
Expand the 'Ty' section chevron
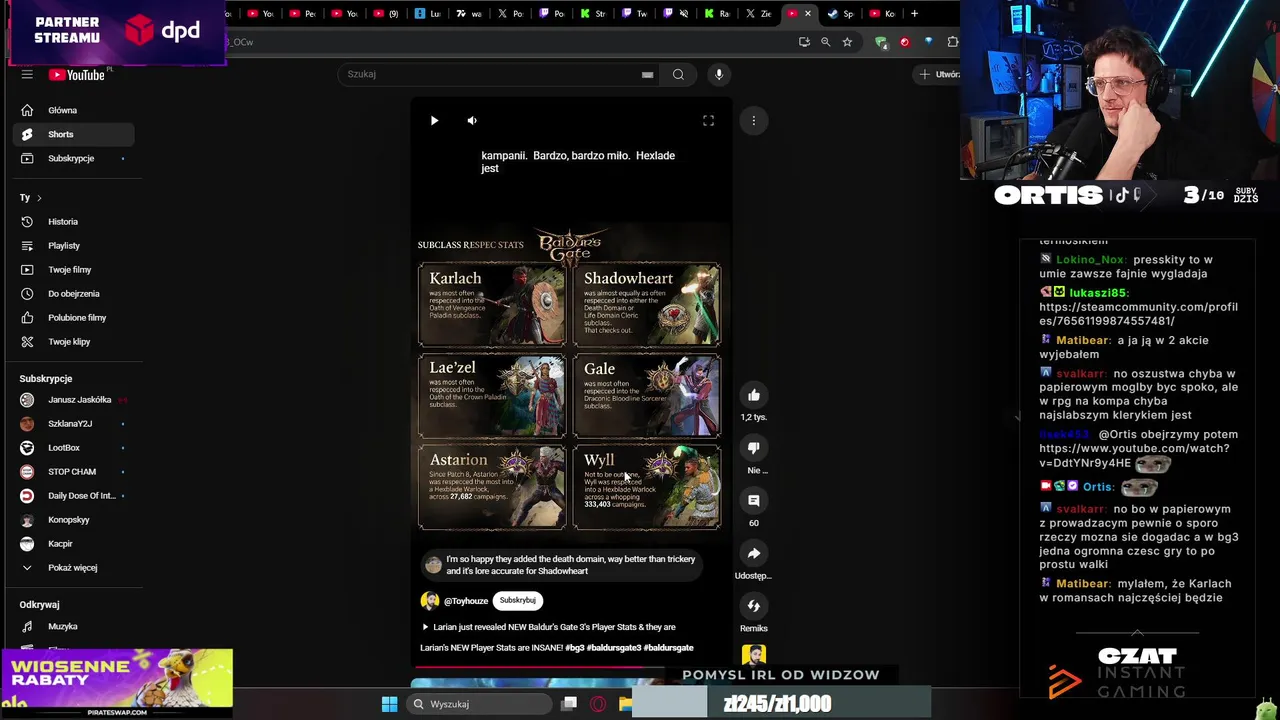39,198
